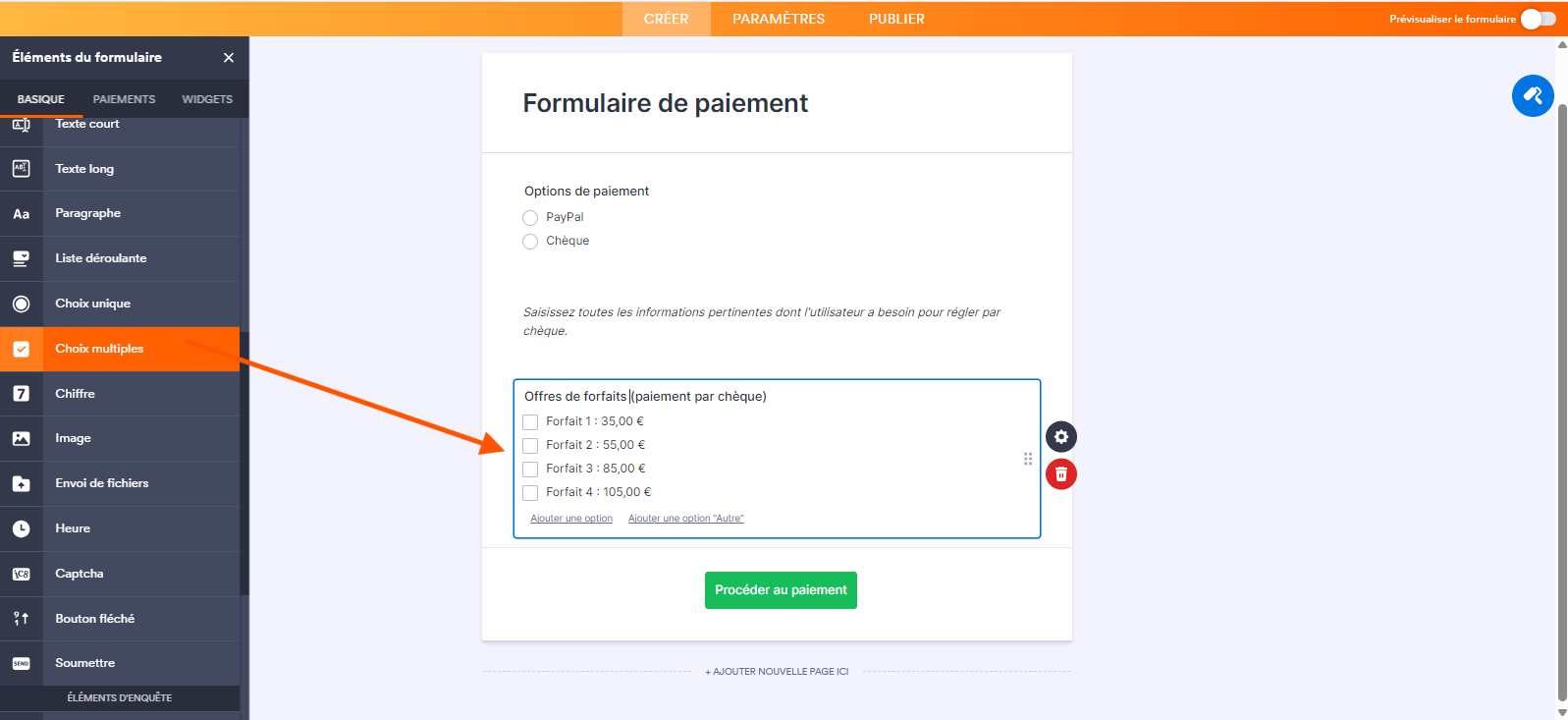Delete the selected field with trash icon
Viewport: 1568px width, 720px height.
(x=1060, y=474)
